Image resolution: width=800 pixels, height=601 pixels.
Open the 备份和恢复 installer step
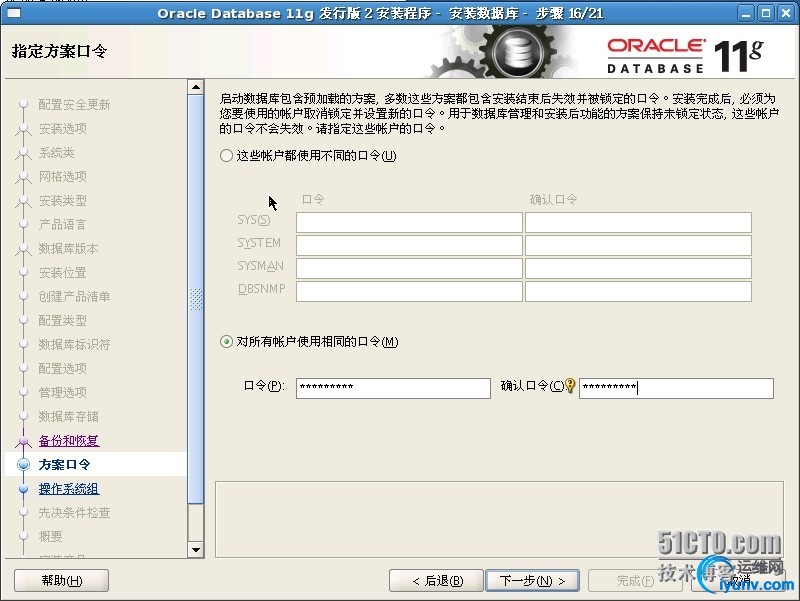[68, 440]
